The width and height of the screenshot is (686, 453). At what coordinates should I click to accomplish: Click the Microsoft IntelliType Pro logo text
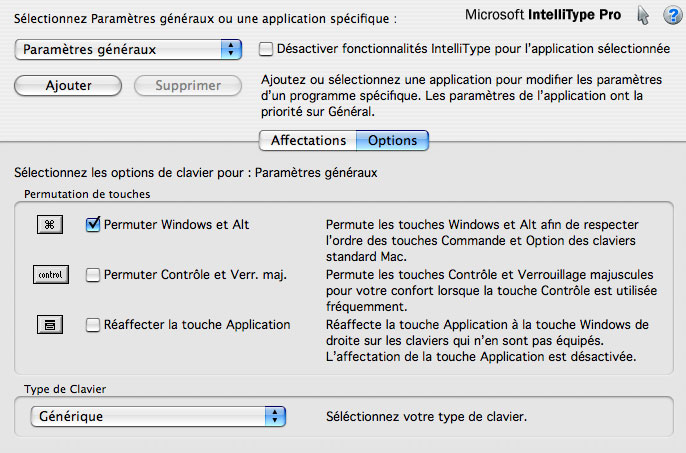coord(542,15)
